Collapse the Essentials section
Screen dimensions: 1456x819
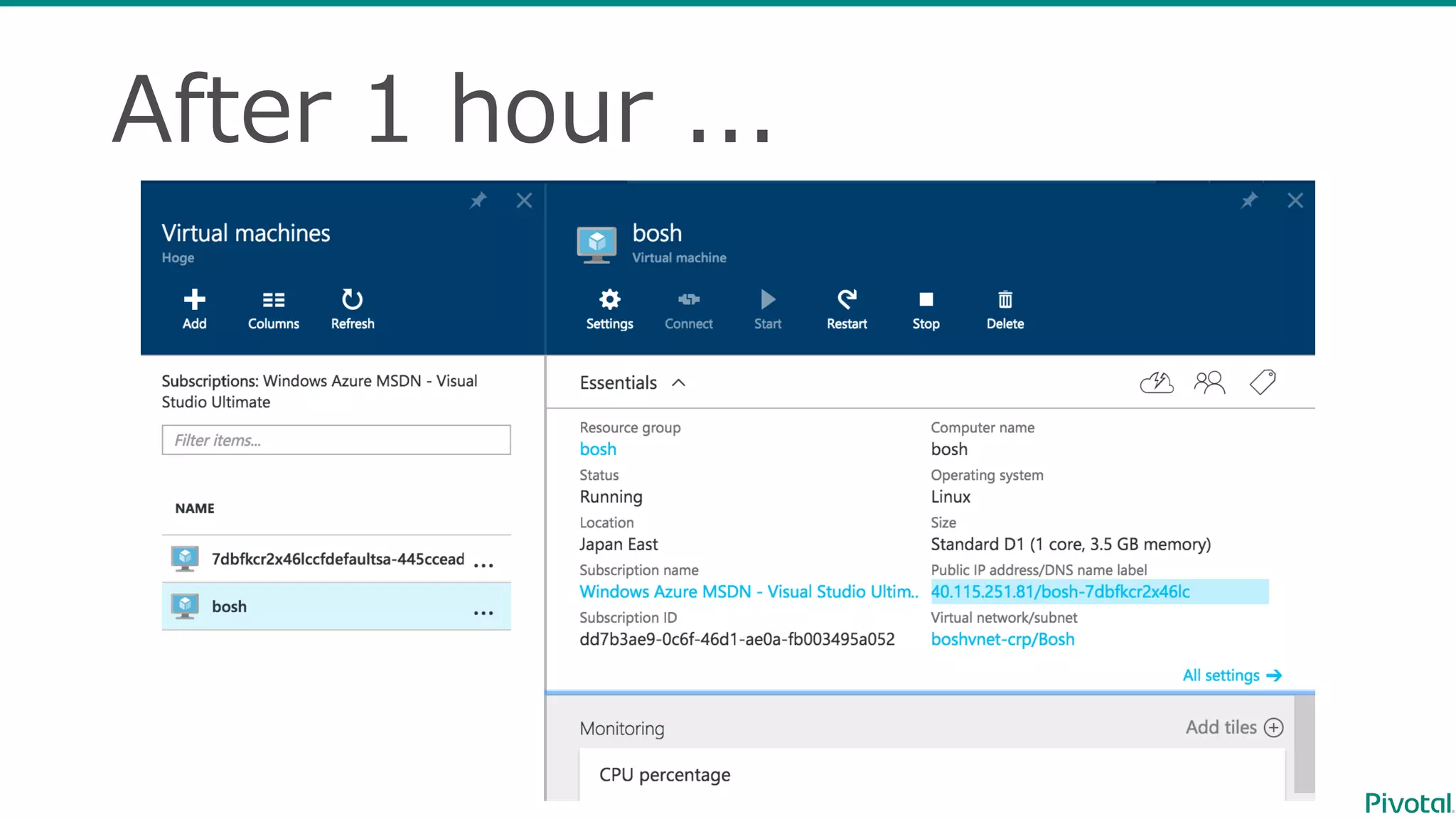point(679,382)
